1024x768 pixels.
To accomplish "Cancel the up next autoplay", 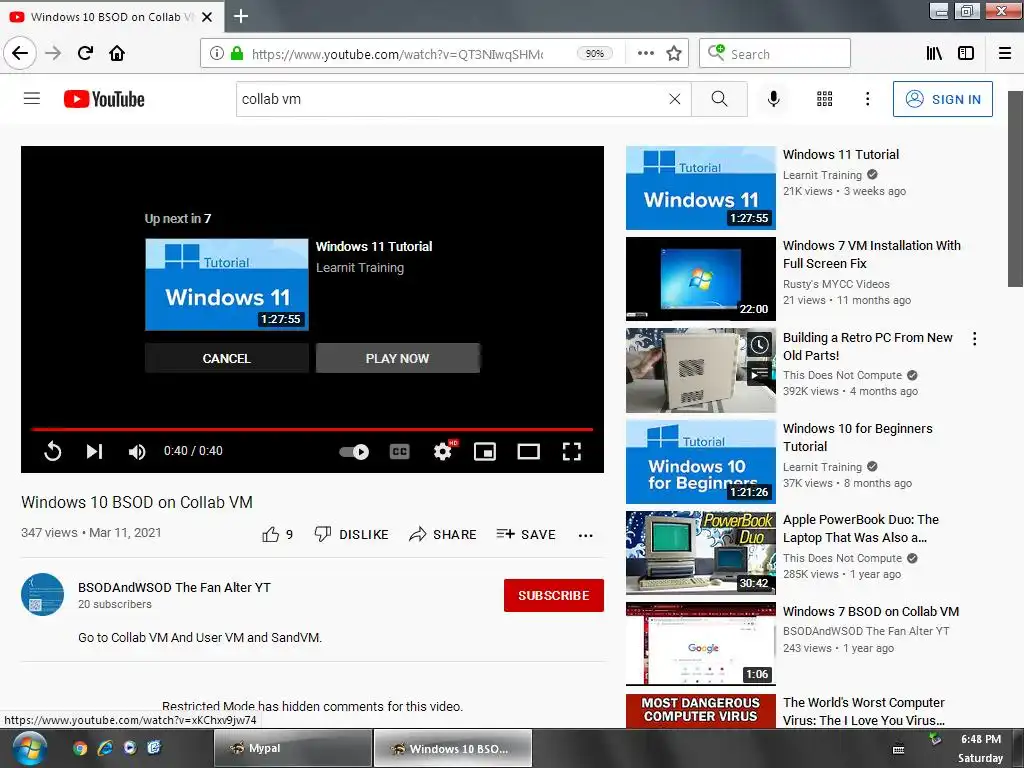I will click(x=227, y=359).
